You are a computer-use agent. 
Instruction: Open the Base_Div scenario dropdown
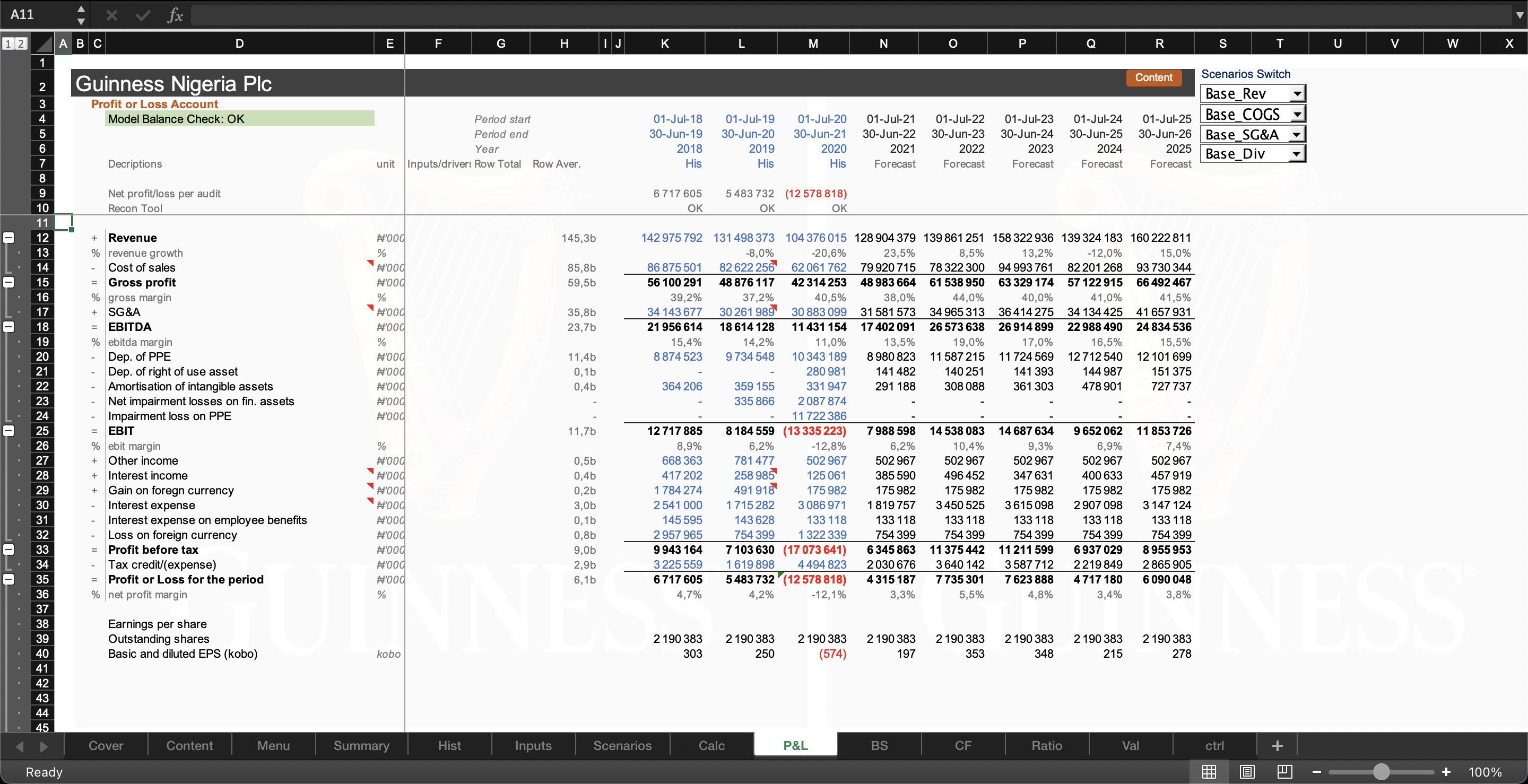click(1297, 154)
